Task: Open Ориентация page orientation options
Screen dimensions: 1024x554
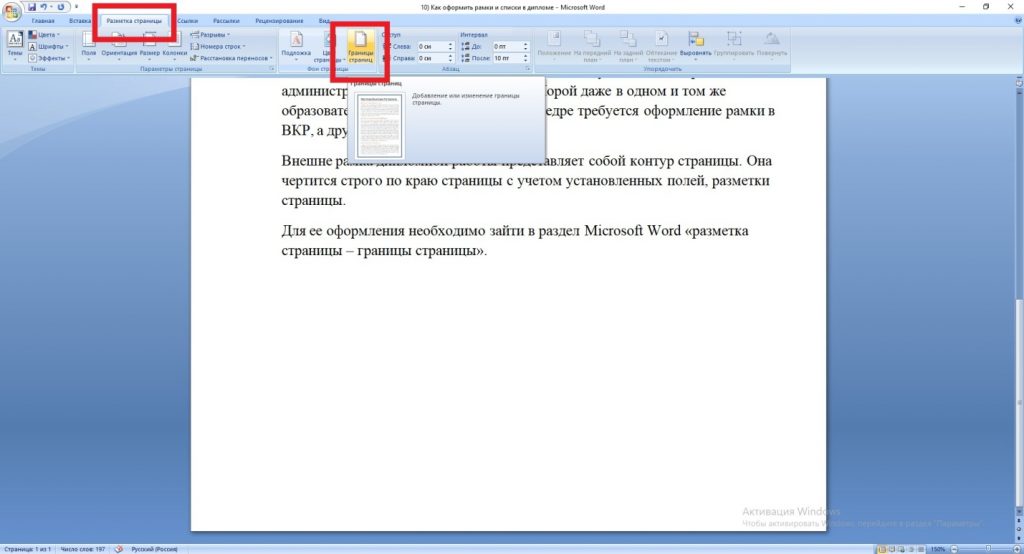Action: (118, 43)
